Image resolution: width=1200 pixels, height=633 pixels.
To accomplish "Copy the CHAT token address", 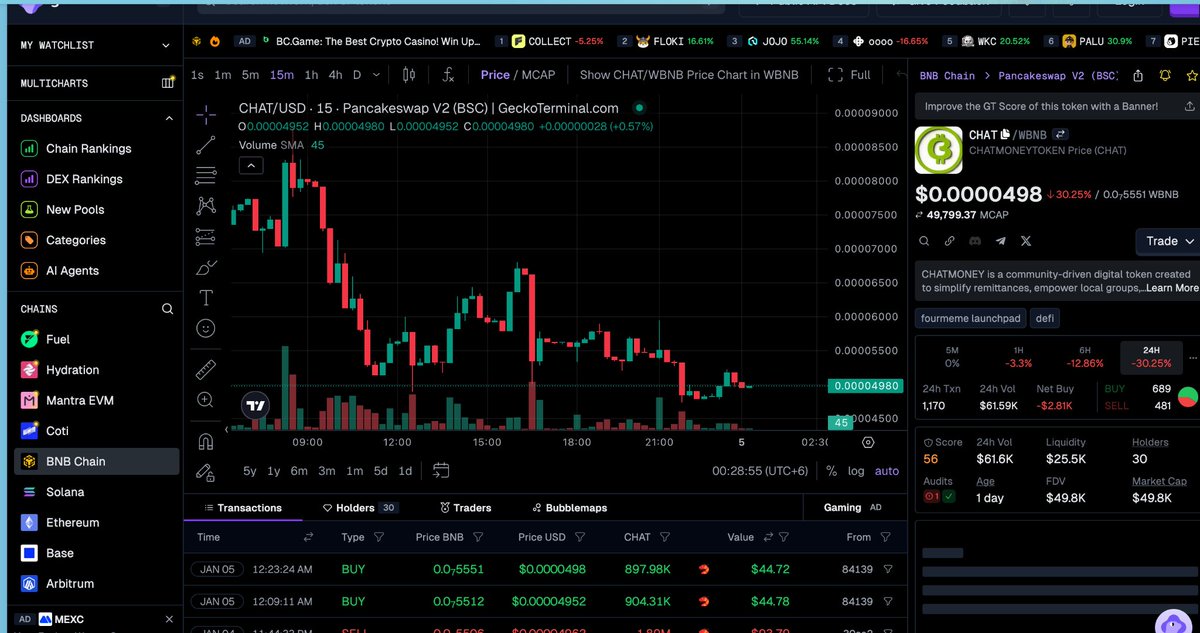I will (1006, 134).
